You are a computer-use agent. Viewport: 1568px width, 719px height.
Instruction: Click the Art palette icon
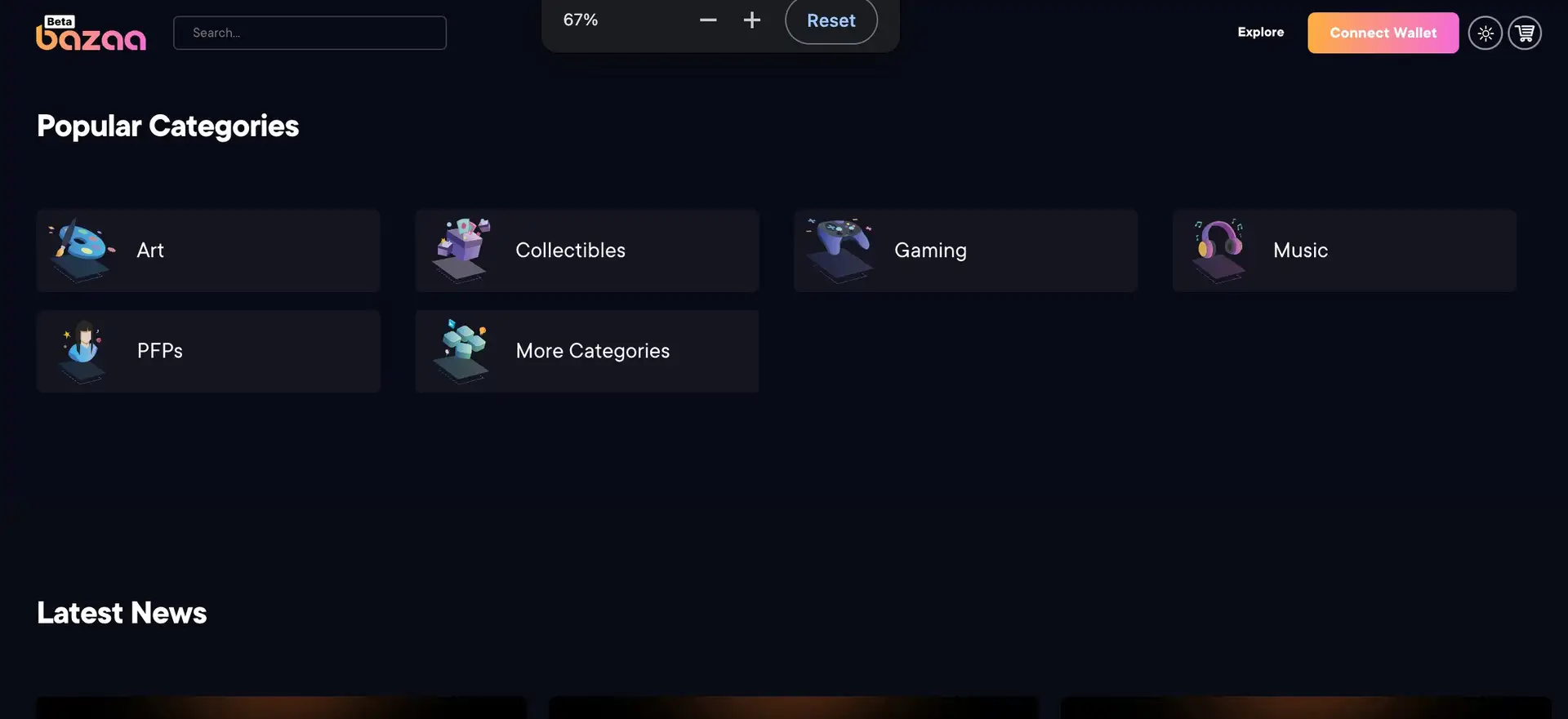click(81, 250)
